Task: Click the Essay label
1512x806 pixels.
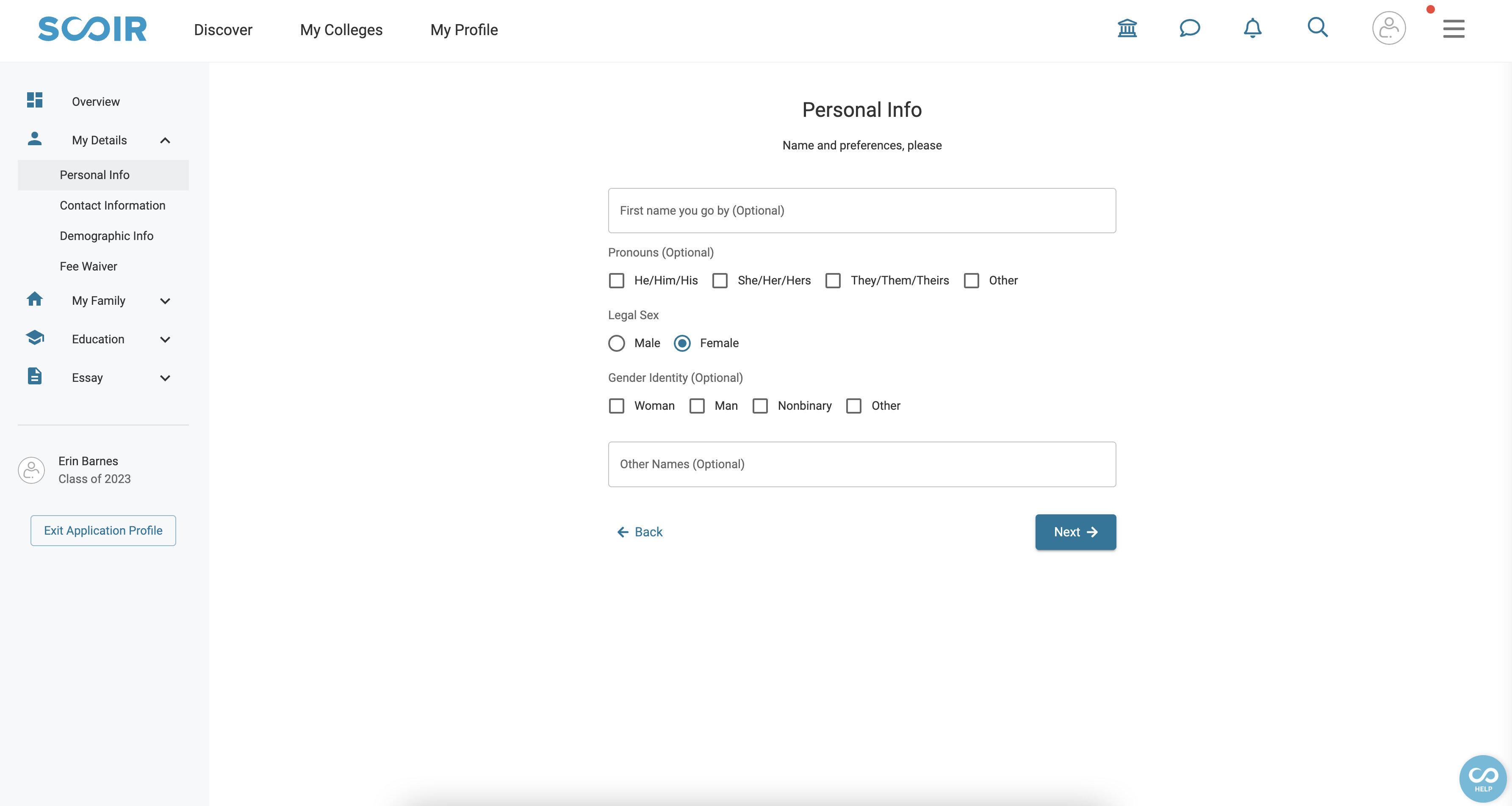Action: tap(87, 378)
